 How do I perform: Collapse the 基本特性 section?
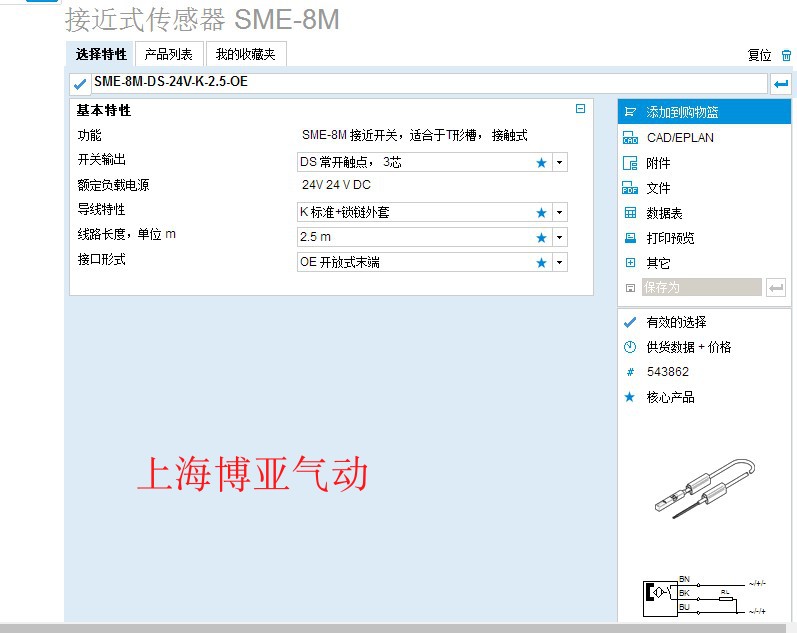click(580, 109)
